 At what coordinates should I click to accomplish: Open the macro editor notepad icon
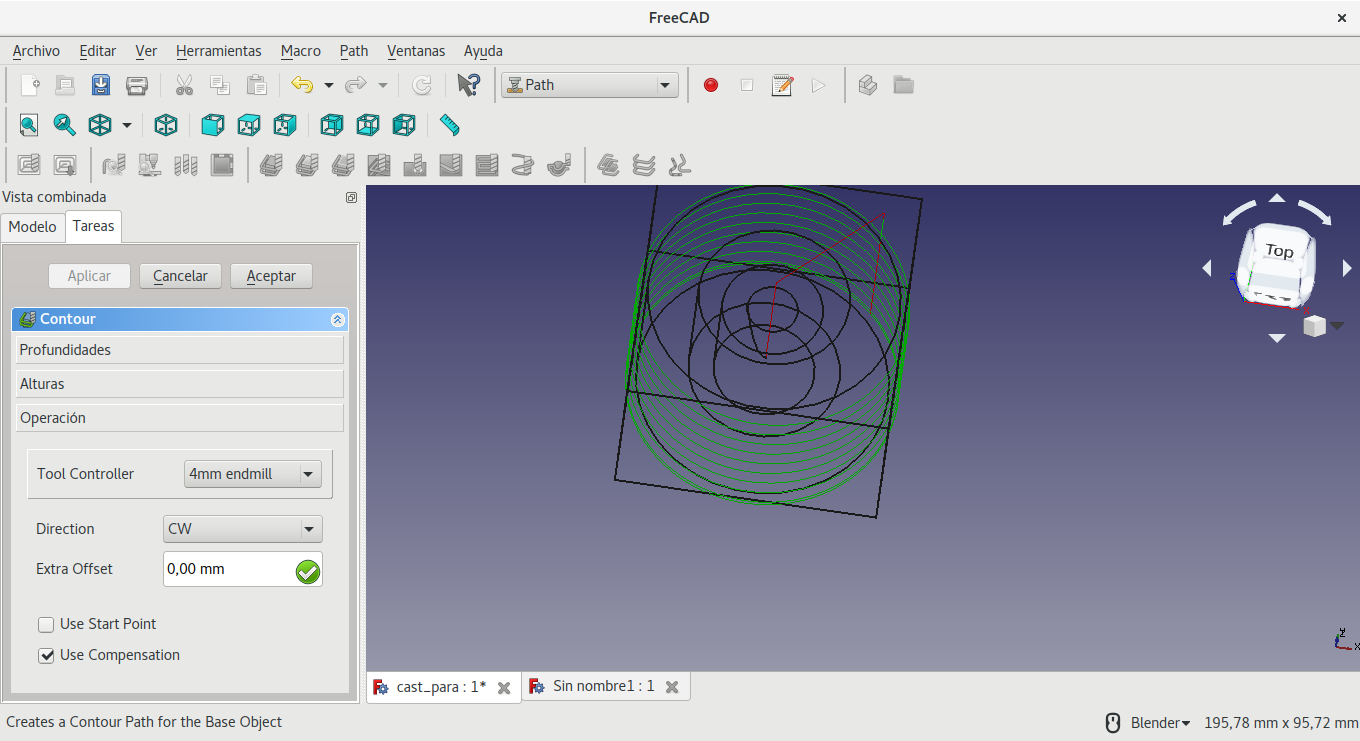[x=782, y=85]
